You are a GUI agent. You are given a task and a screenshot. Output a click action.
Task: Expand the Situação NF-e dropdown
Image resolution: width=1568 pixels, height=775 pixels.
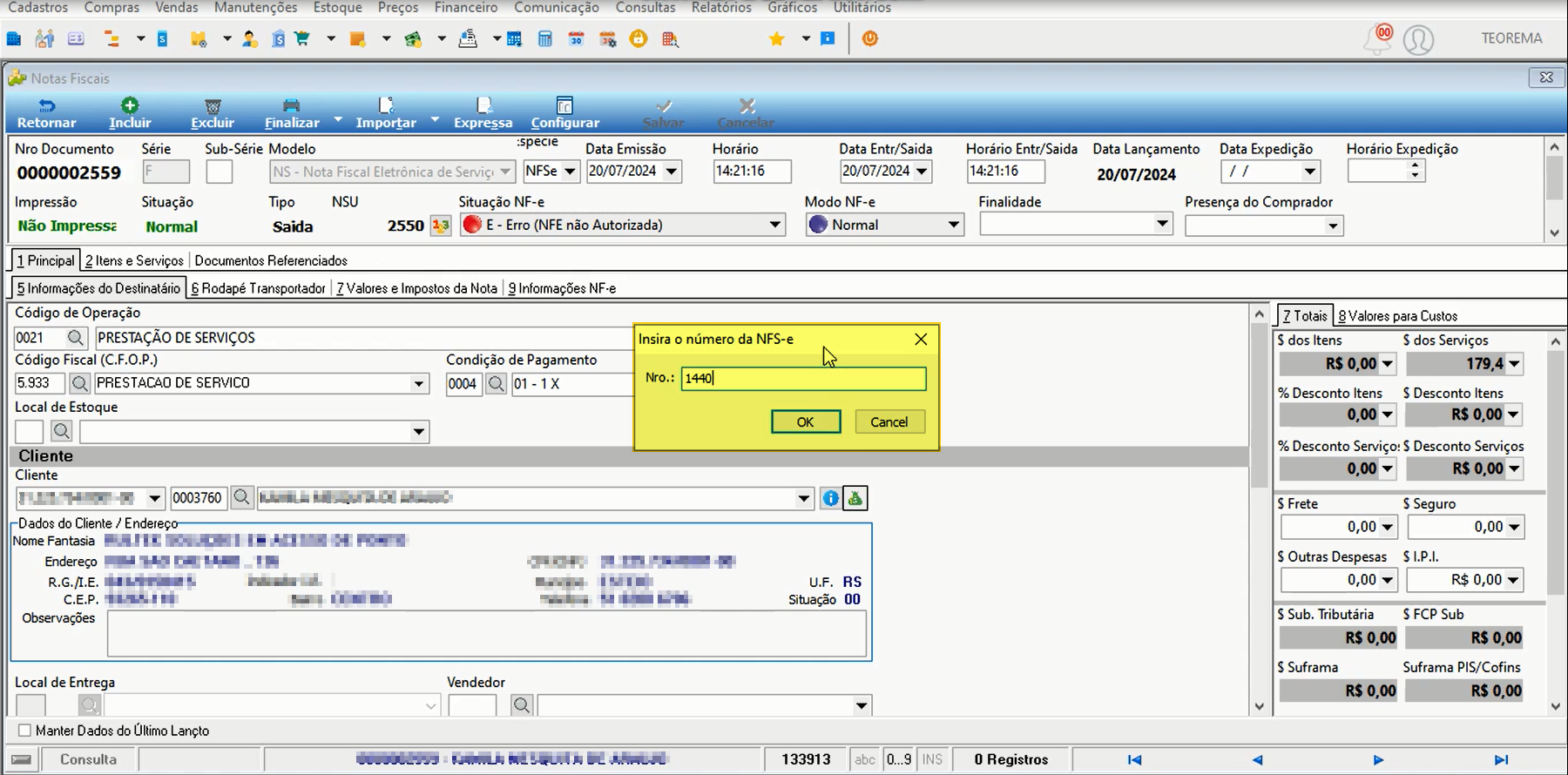(x=774, y=225)
